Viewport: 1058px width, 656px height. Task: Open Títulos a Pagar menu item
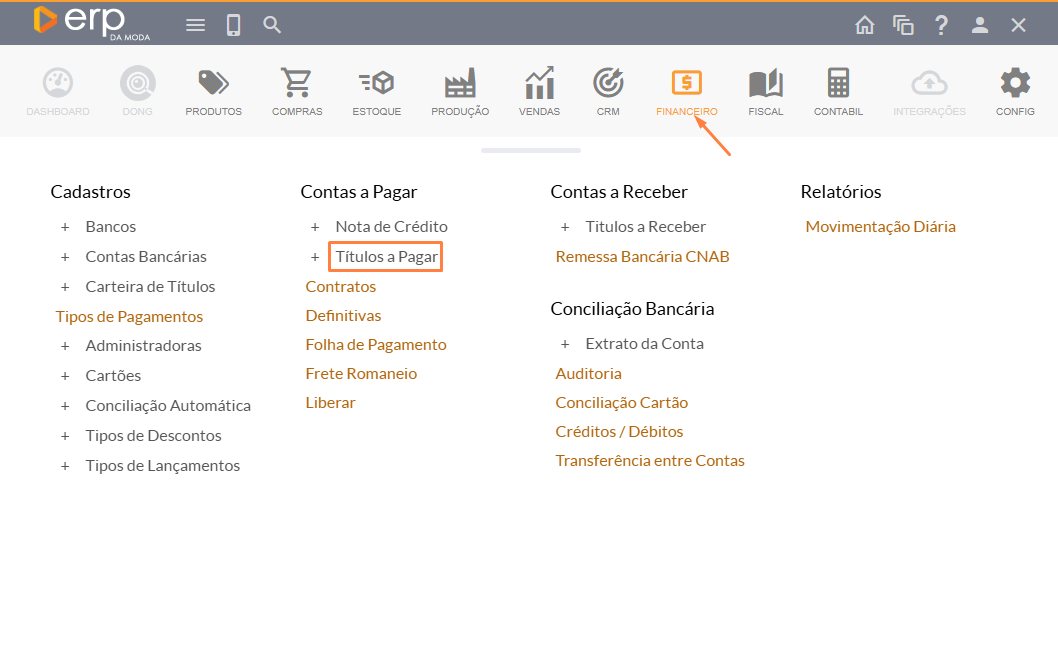click(386, 257)
